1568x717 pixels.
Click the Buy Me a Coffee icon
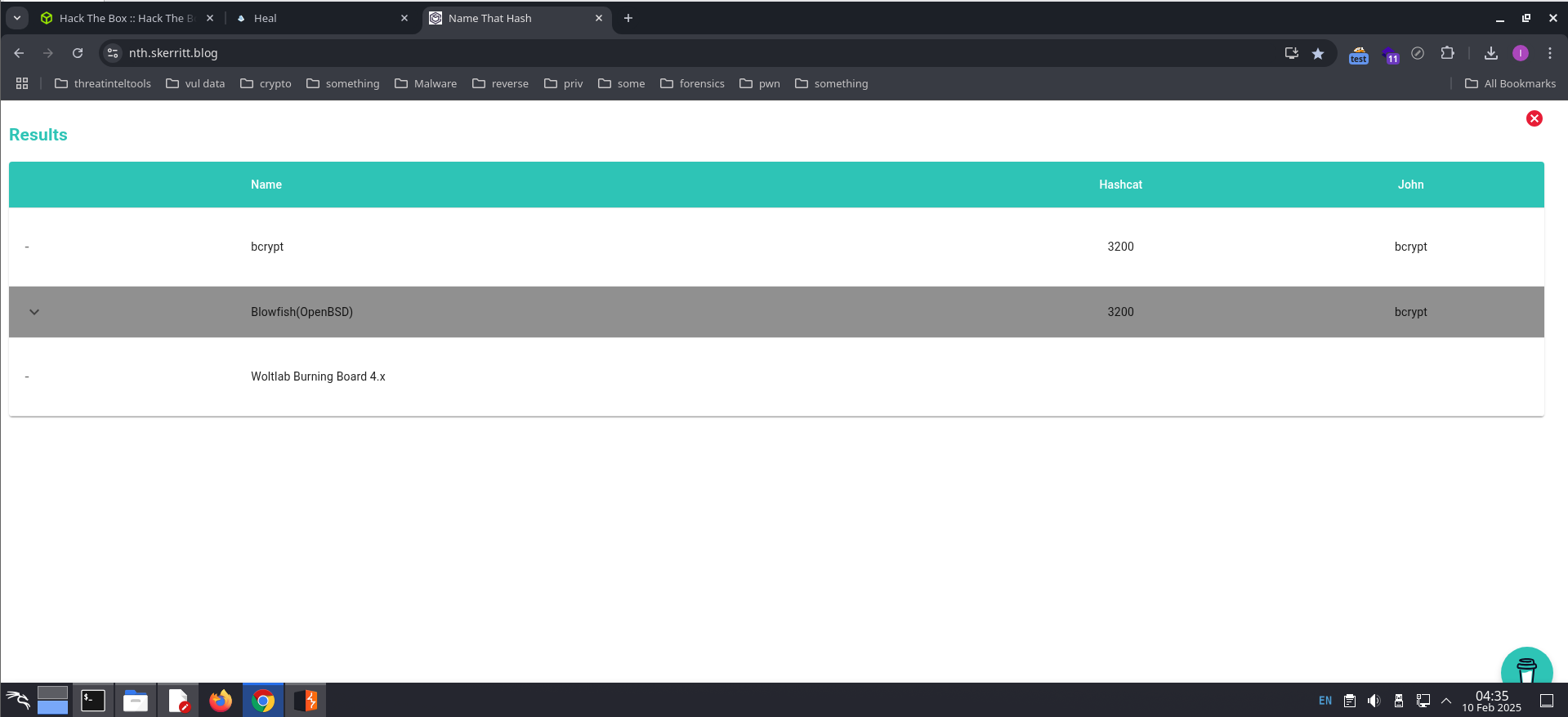1526,670
